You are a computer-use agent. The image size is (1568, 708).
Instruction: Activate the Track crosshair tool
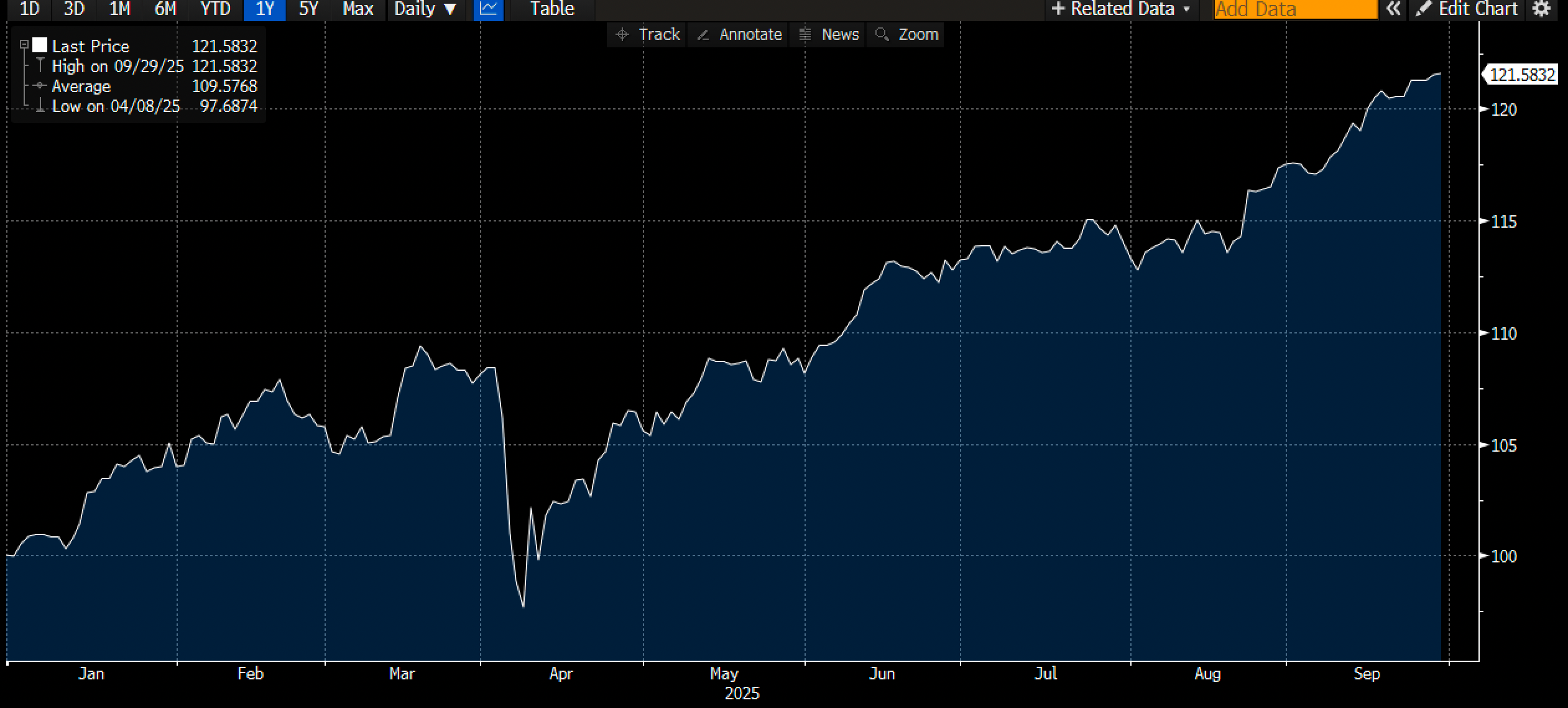[647, 34]
